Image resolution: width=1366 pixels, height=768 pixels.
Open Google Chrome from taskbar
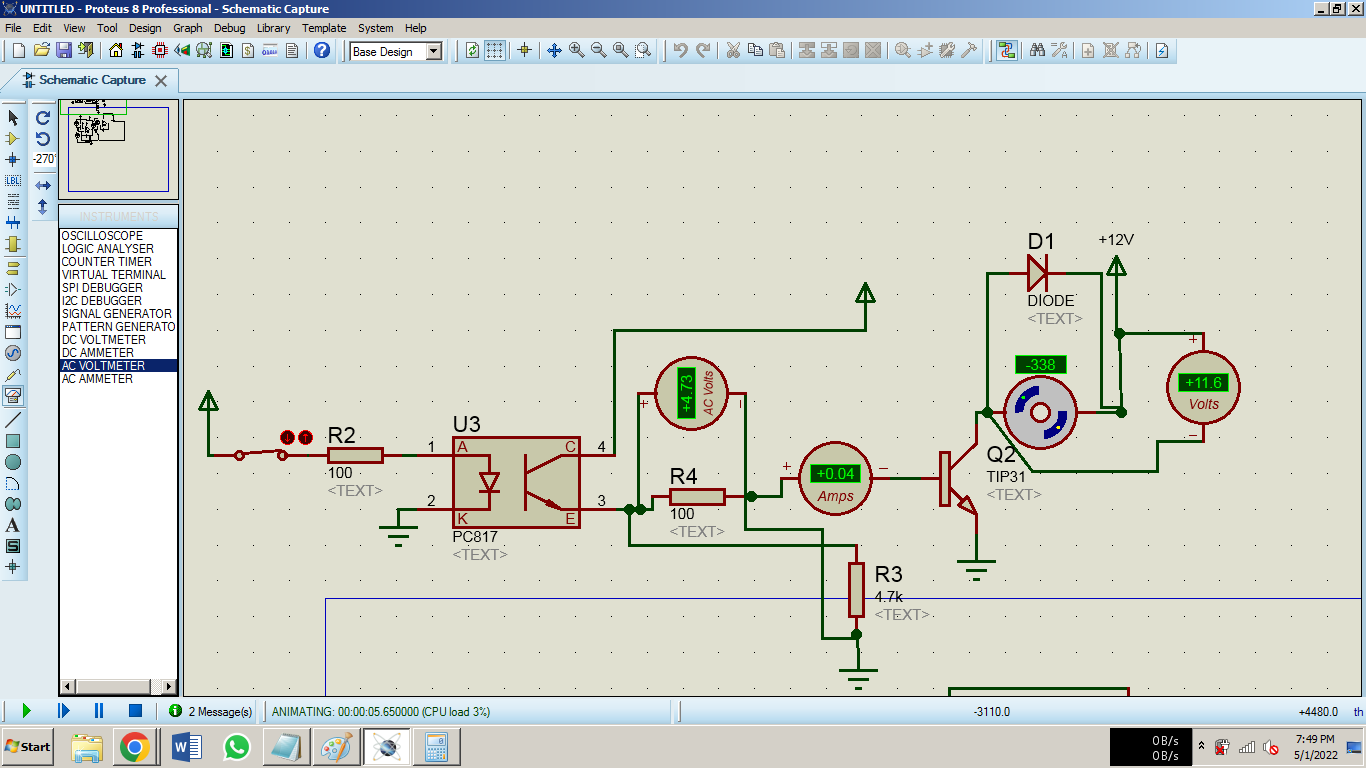[x=134, y=747]
